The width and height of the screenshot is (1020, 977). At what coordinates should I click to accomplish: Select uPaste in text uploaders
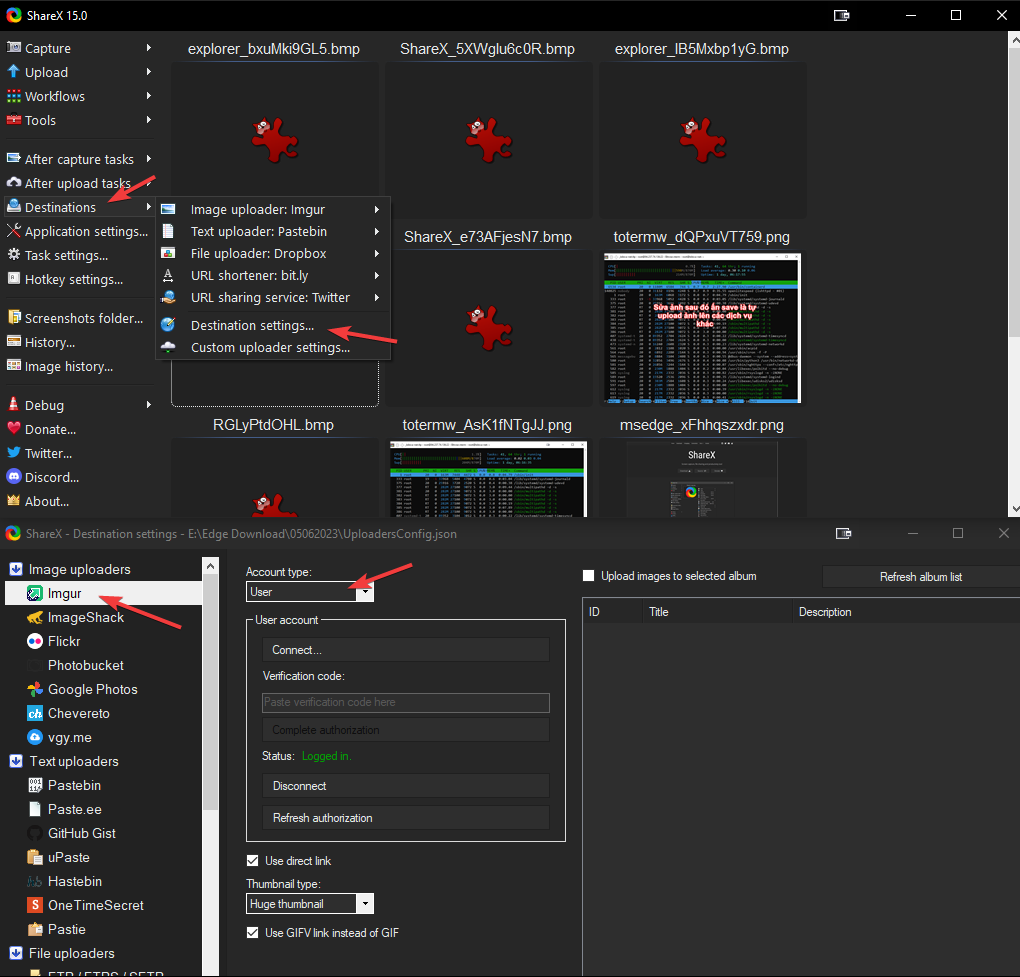(x=68, y=857)
